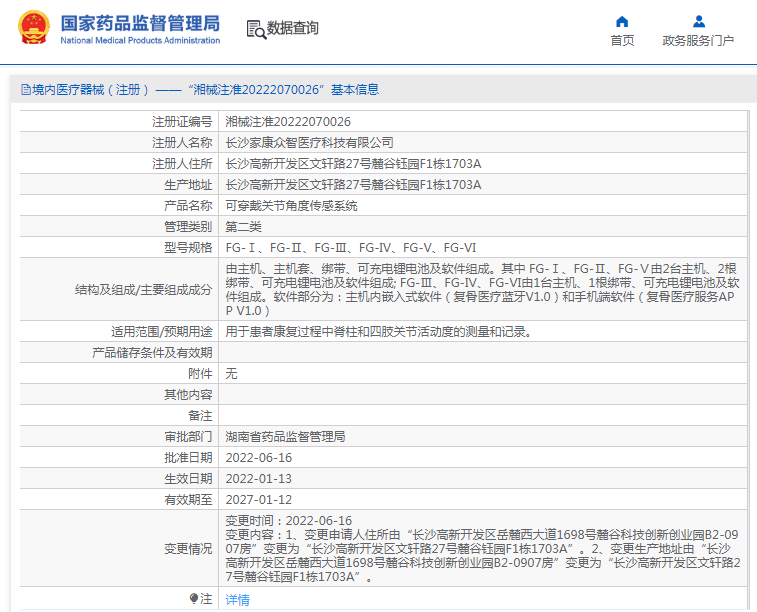Open the 数据查询 search icon
The width and height of the screenshot is (757, 612).
(256, 29)
